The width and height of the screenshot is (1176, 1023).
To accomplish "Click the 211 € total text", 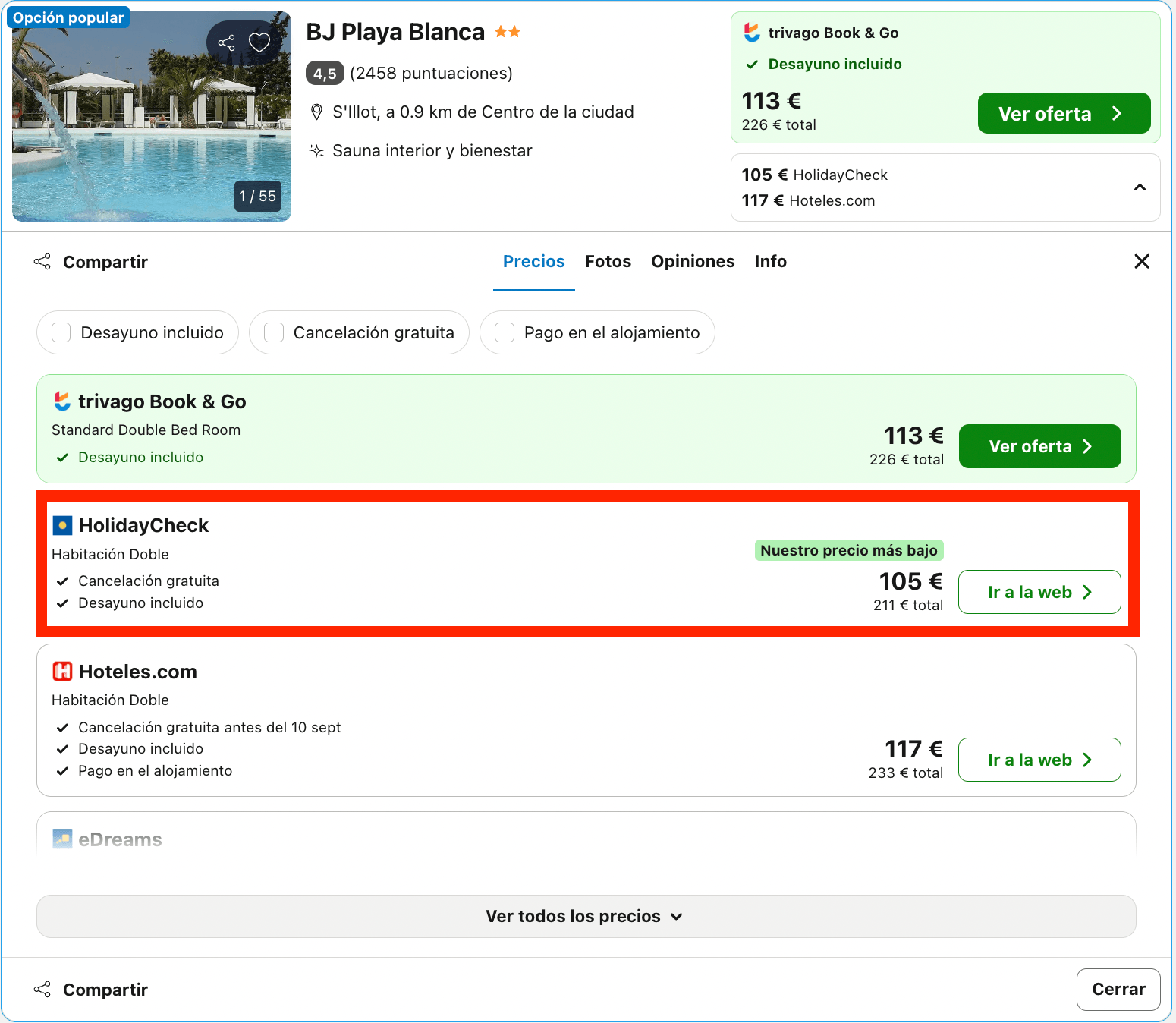I will point(908,605).
